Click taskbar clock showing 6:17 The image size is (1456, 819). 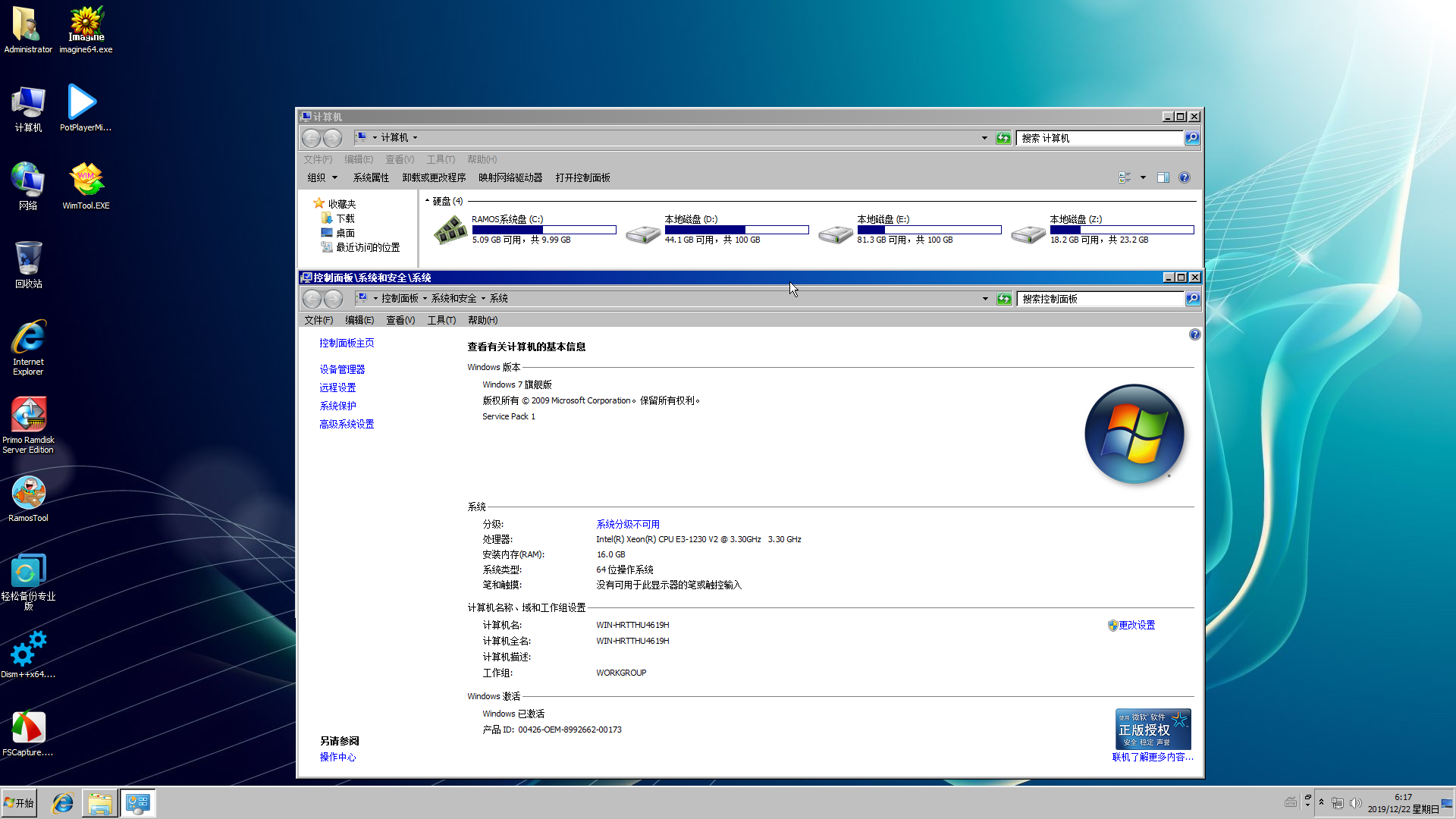pos(1403,803)
